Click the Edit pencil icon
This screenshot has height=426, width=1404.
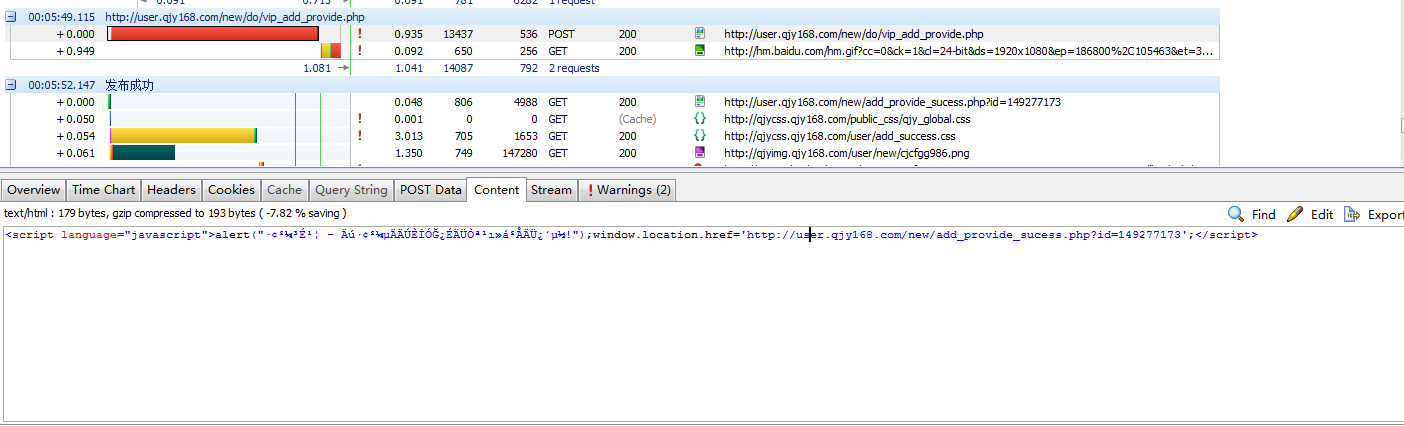(x=1295, y=214)
